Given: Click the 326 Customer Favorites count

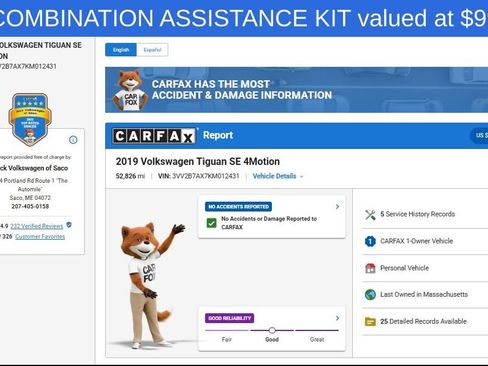Looking at the screenshot, I should tap(7, 237).
